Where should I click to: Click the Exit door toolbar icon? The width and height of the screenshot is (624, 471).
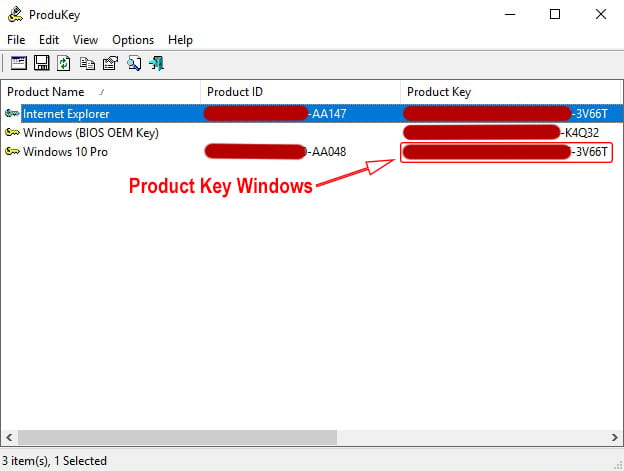point(156,63)
